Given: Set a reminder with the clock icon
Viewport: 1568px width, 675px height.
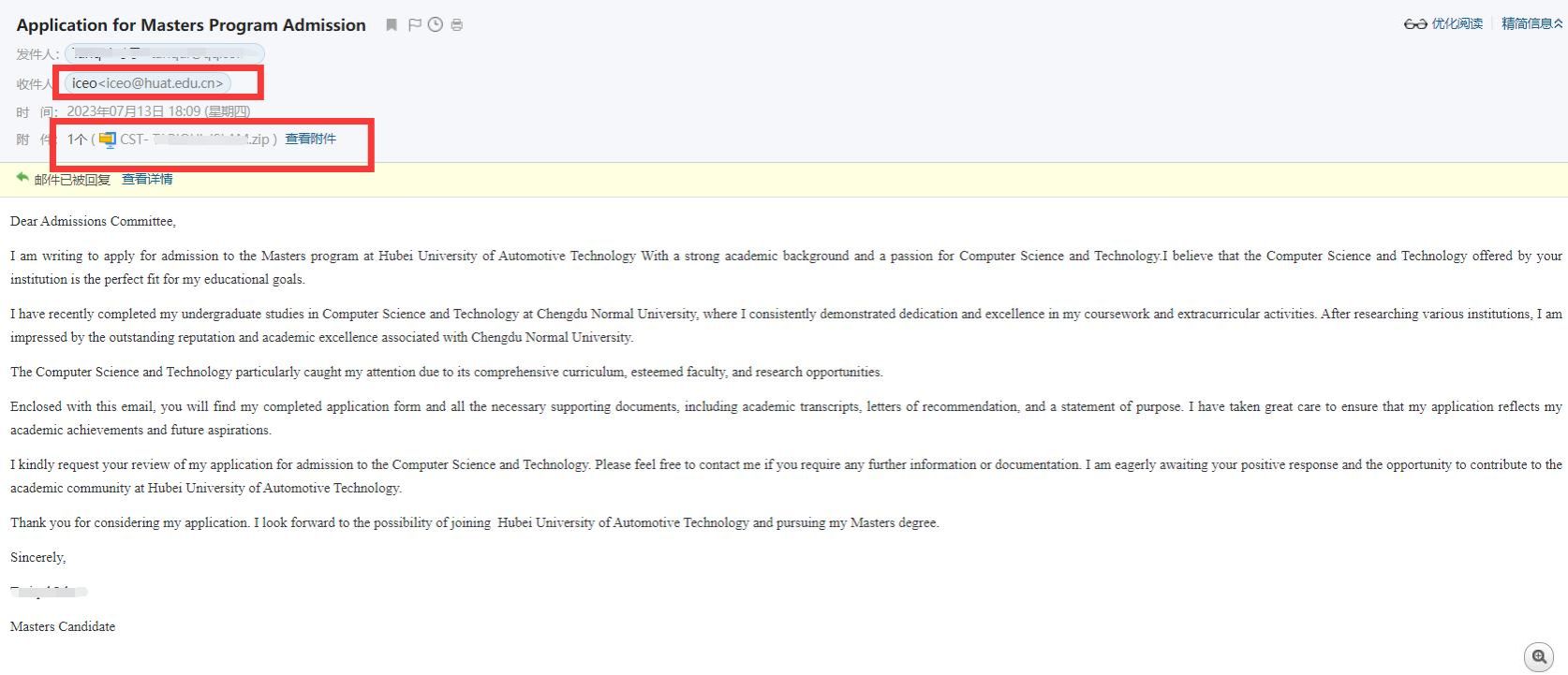Looking at the screenshot, I should (x=436, y=25).
